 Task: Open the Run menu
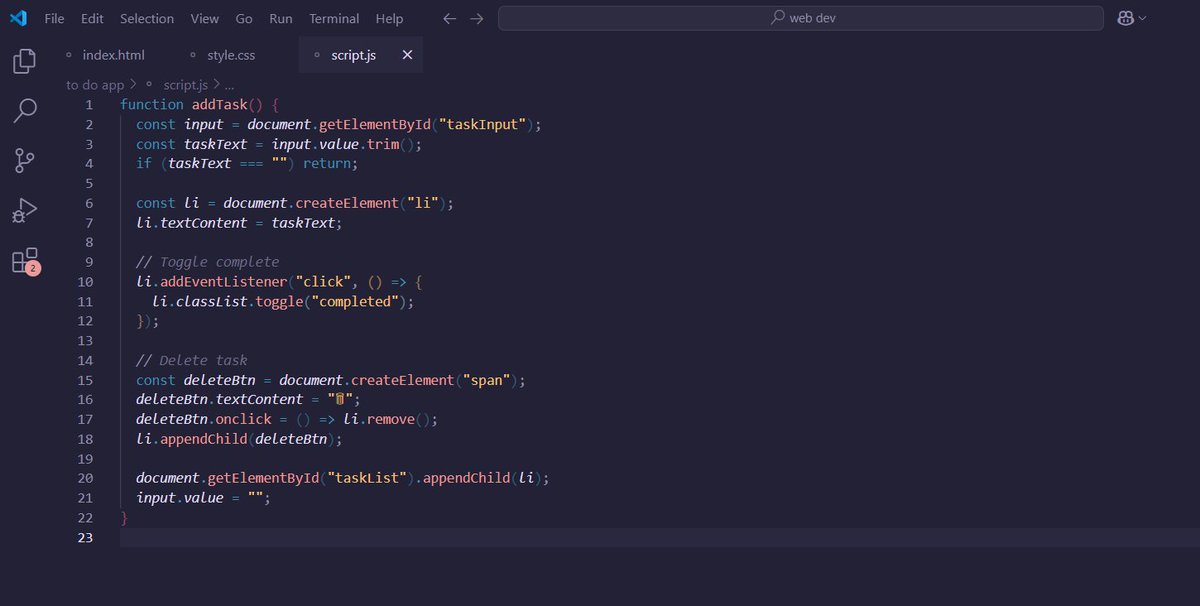pos(280,18)
